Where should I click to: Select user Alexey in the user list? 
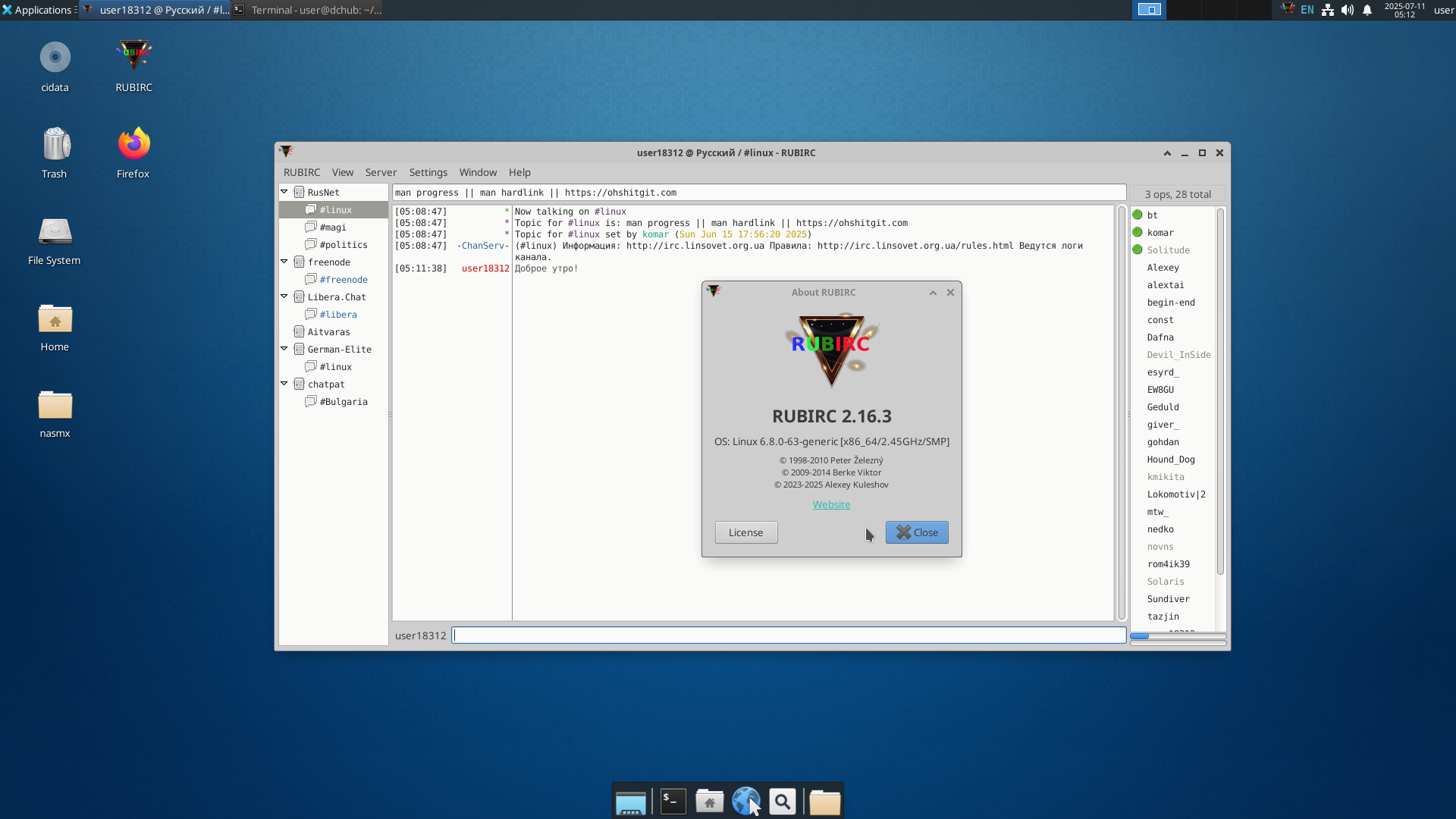coord(1163,267)
